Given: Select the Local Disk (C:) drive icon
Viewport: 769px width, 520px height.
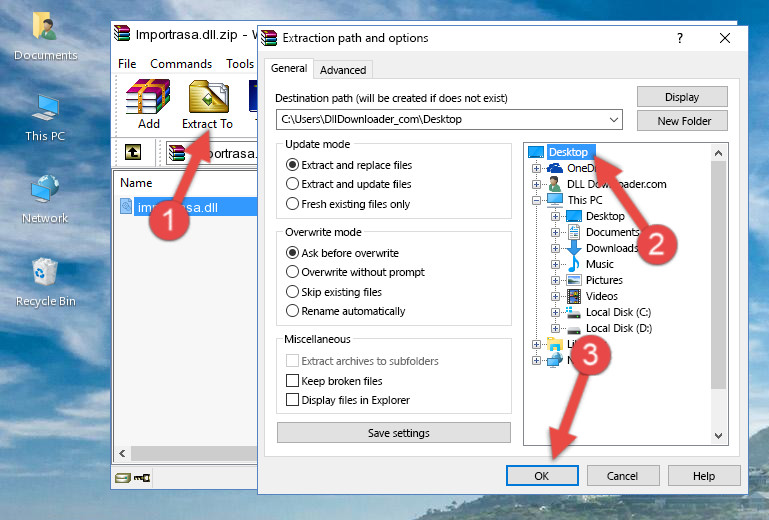Looking at the screenshot, I should (x=573, y=312).
